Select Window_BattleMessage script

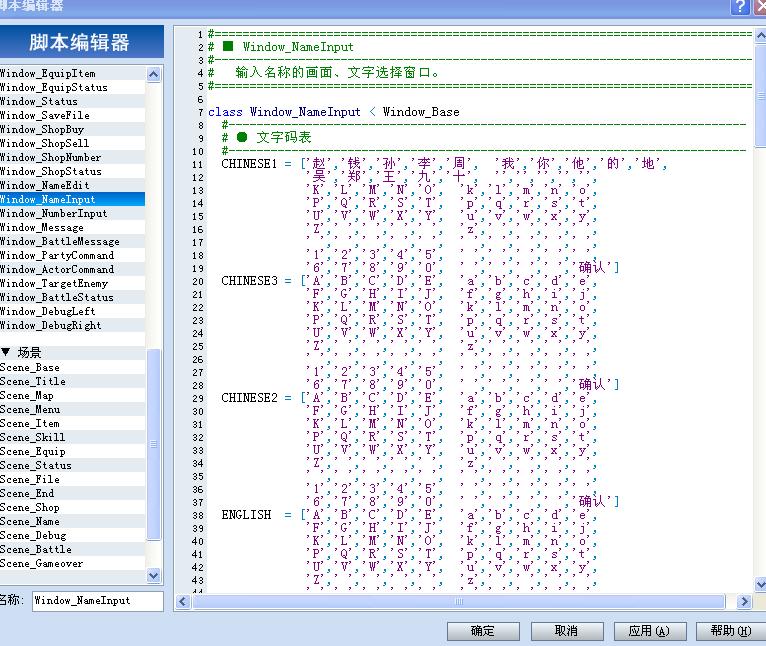click(72, 241)
